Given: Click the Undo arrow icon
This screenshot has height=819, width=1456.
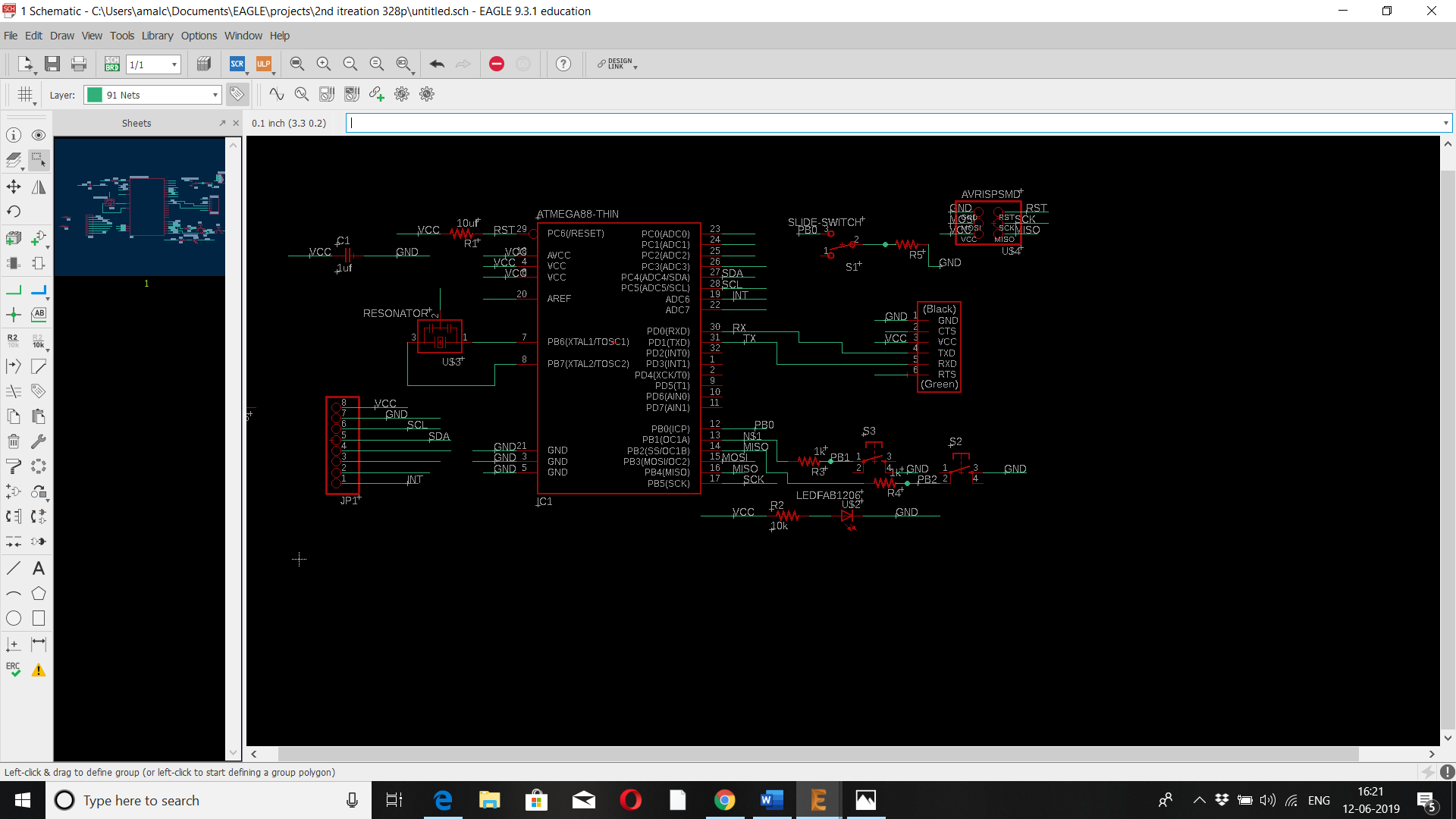Looking at the screenshot, I should 437,64.
